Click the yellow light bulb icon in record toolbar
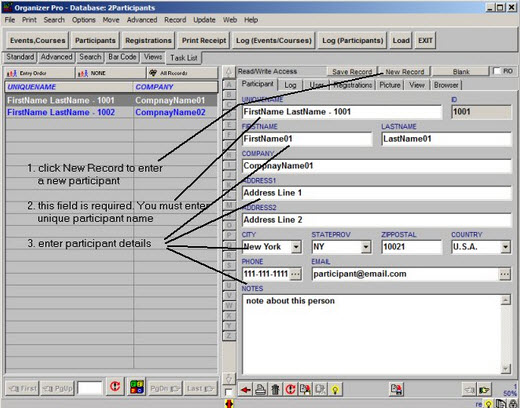This screenshot has width=520, height=408. 335,389
